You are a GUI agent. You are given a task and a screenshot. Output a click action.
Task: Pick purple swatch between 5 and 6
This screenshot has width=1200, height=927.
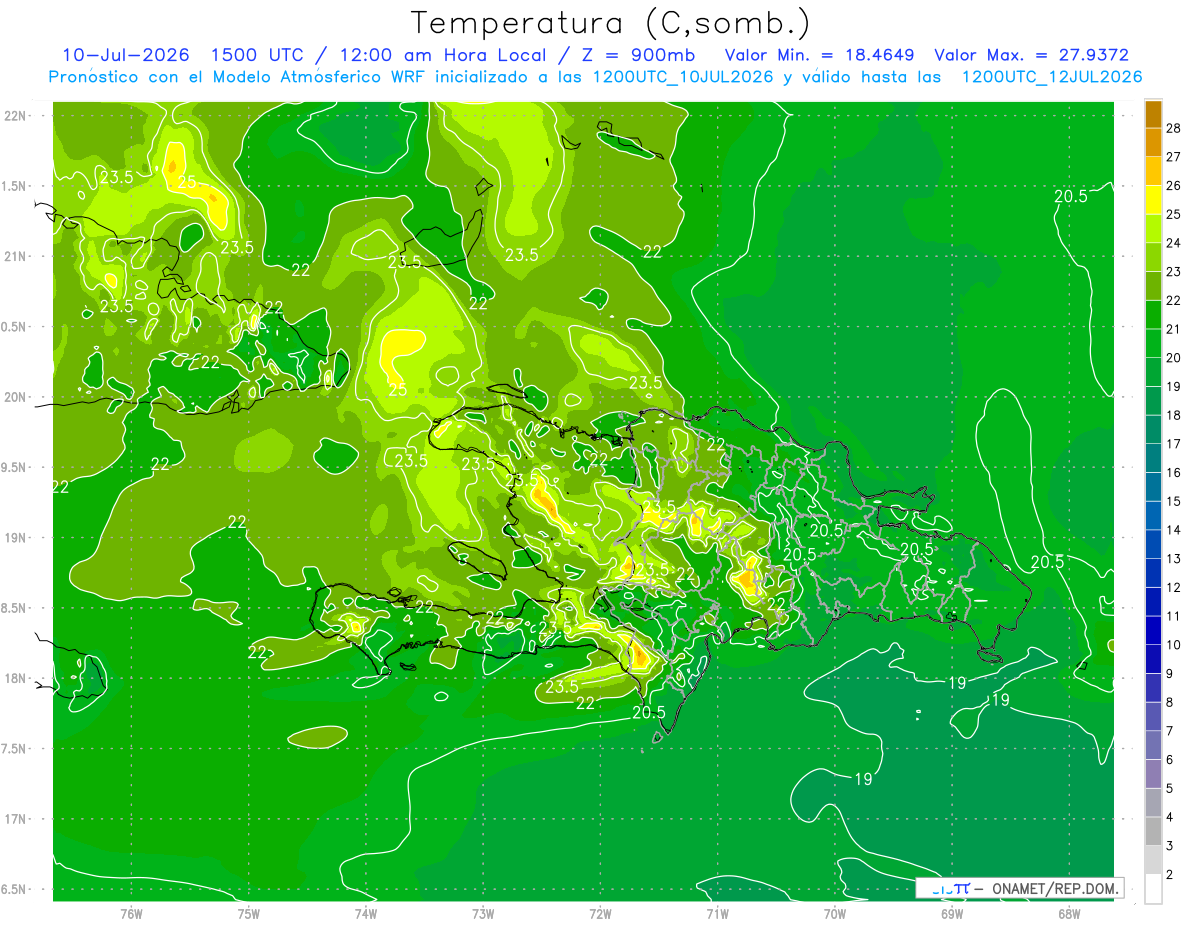(x=1153, y=774)
